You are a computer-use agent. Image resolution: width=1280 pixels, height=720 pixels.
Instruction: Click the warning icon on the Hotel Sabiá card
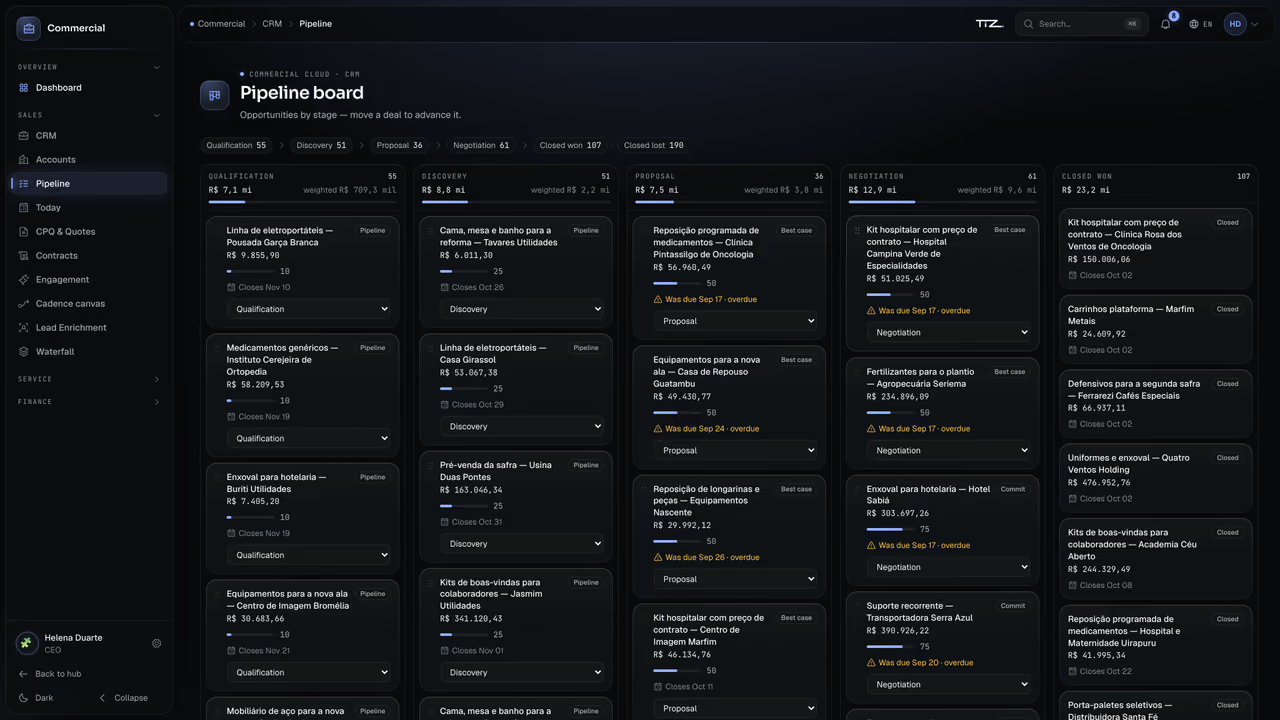click(x=871, y=546)
